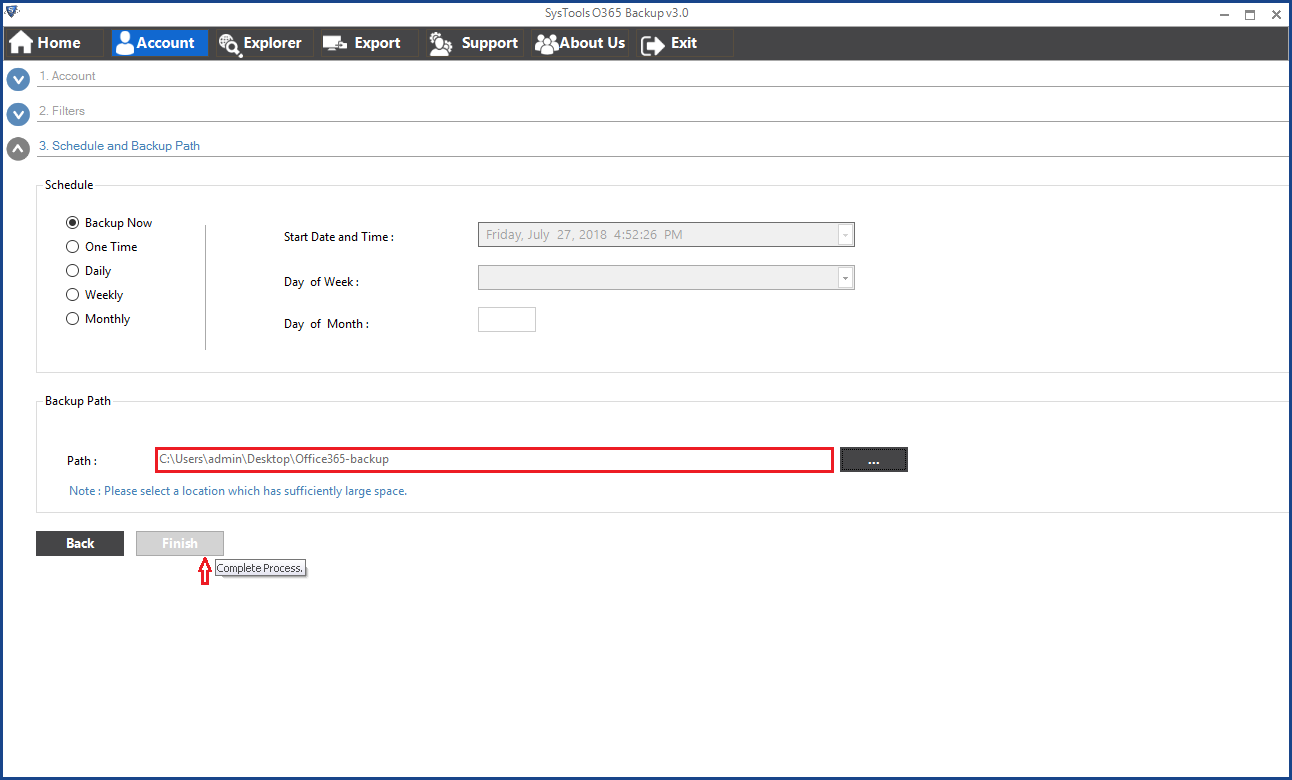Click the 'Day of Week :' label
1292x780 pixels.
(321, 282)
